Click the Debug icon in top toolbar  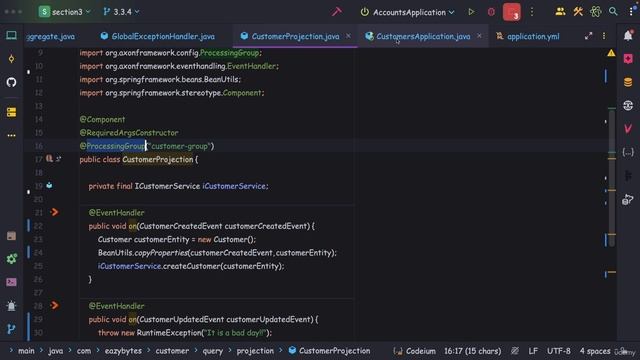tap(491, 12)
